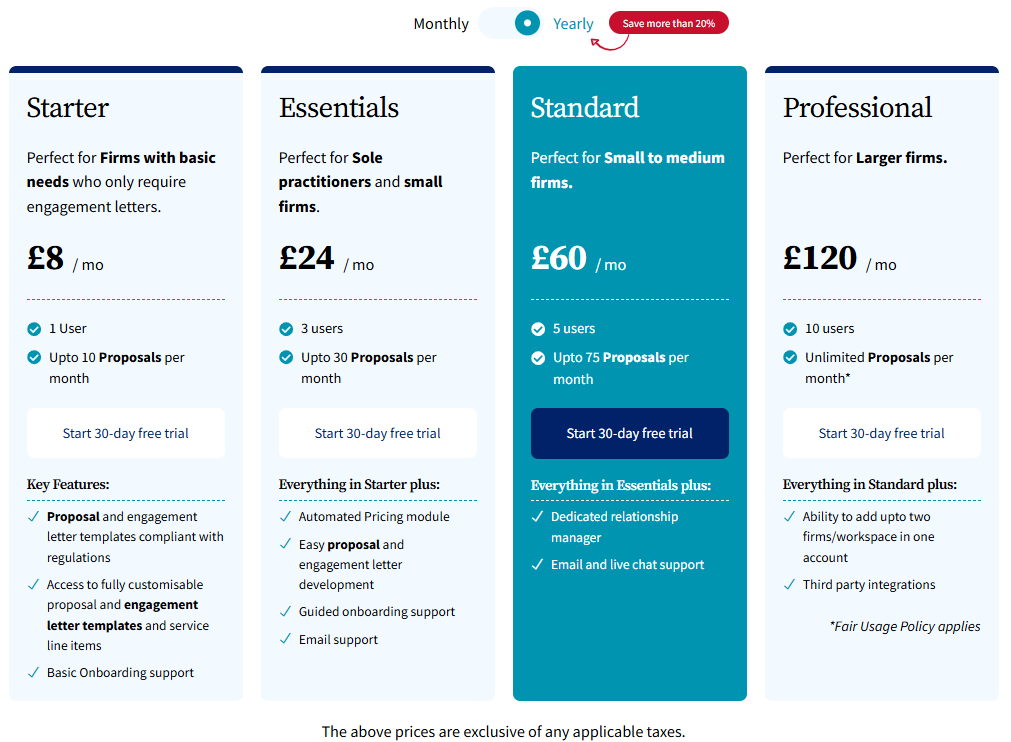Click the "Save more than 20%" badge
Viewport: 1011px width, 742px height.
(x=667, y=22)
